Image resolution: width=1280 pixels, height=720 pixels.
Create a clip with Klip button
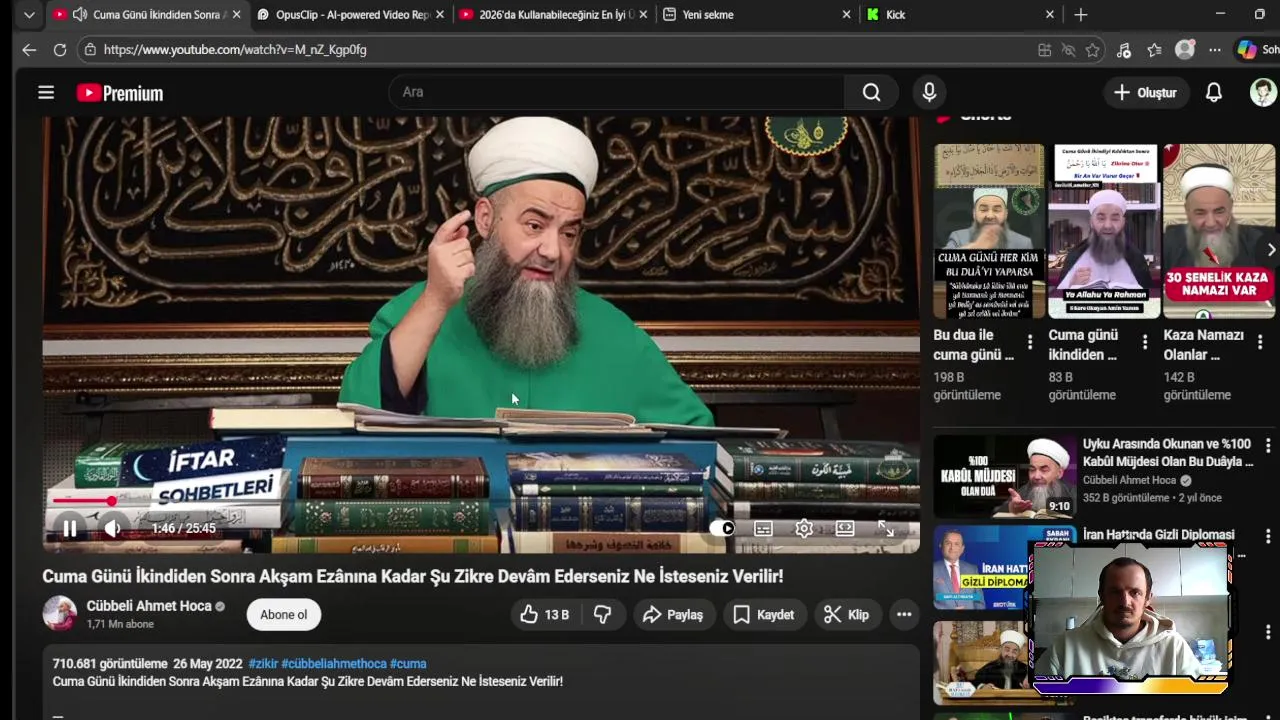(x=846, y=615)
